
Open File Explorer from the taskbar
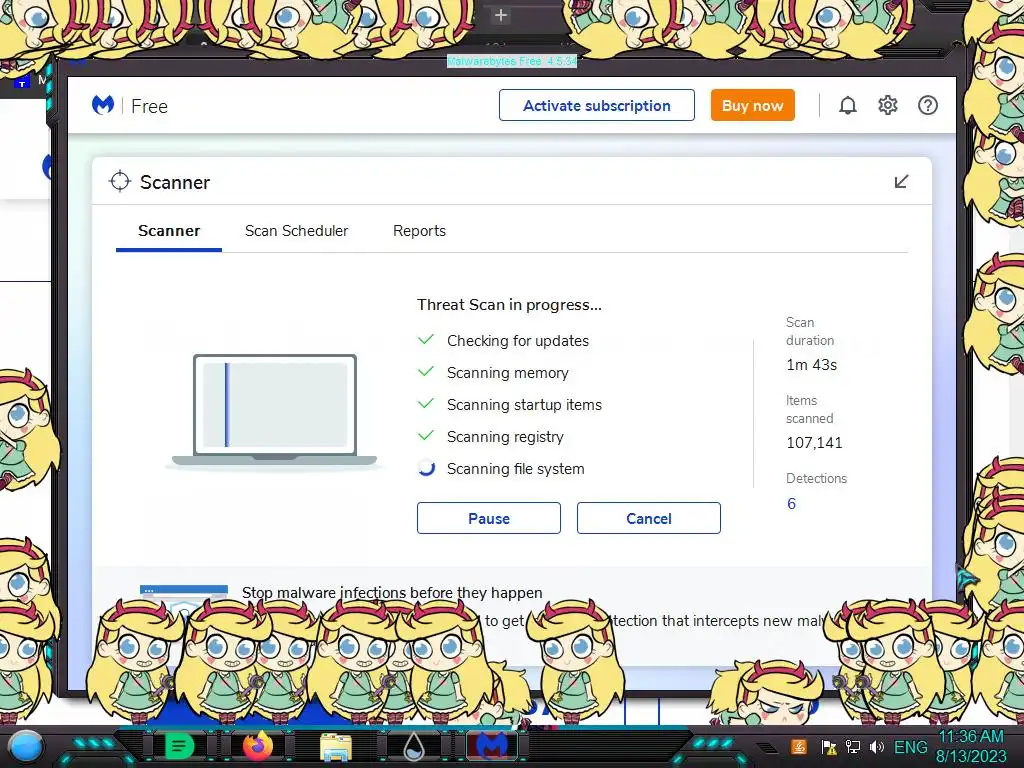[x=336, y=746]
